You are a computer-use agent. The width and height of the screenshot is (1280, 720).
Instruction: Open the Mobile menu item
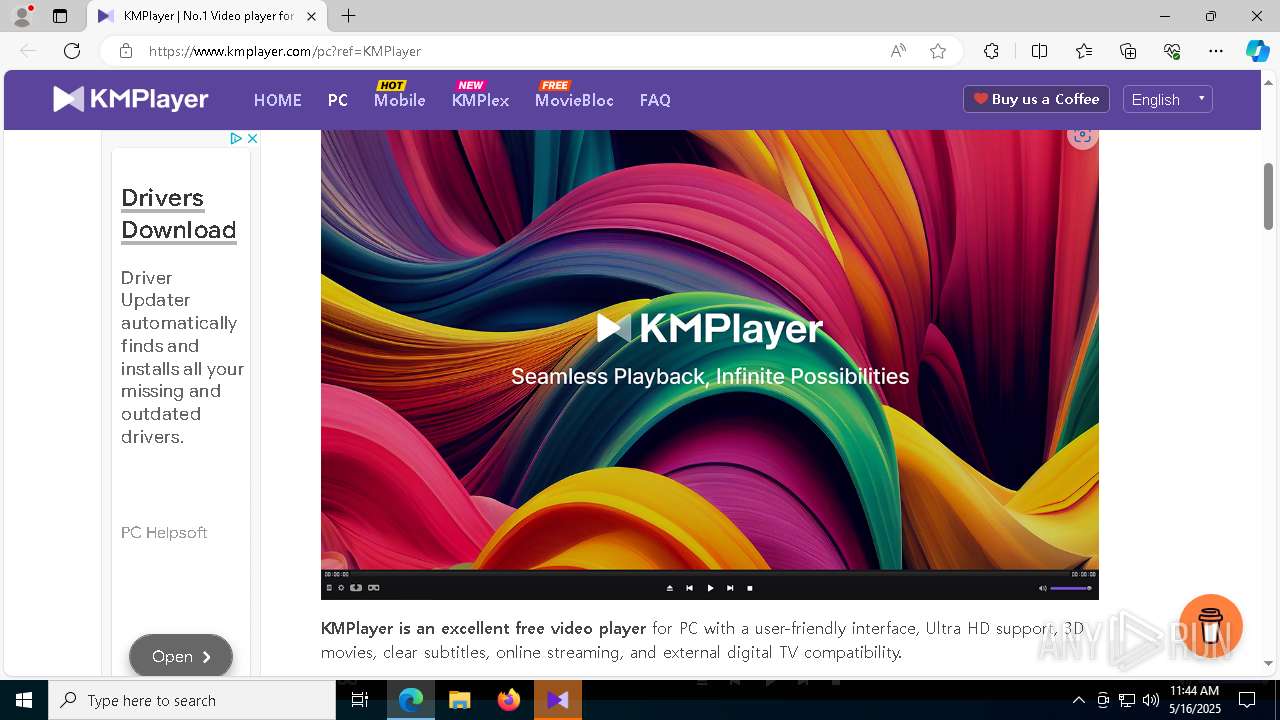(400, 100)
